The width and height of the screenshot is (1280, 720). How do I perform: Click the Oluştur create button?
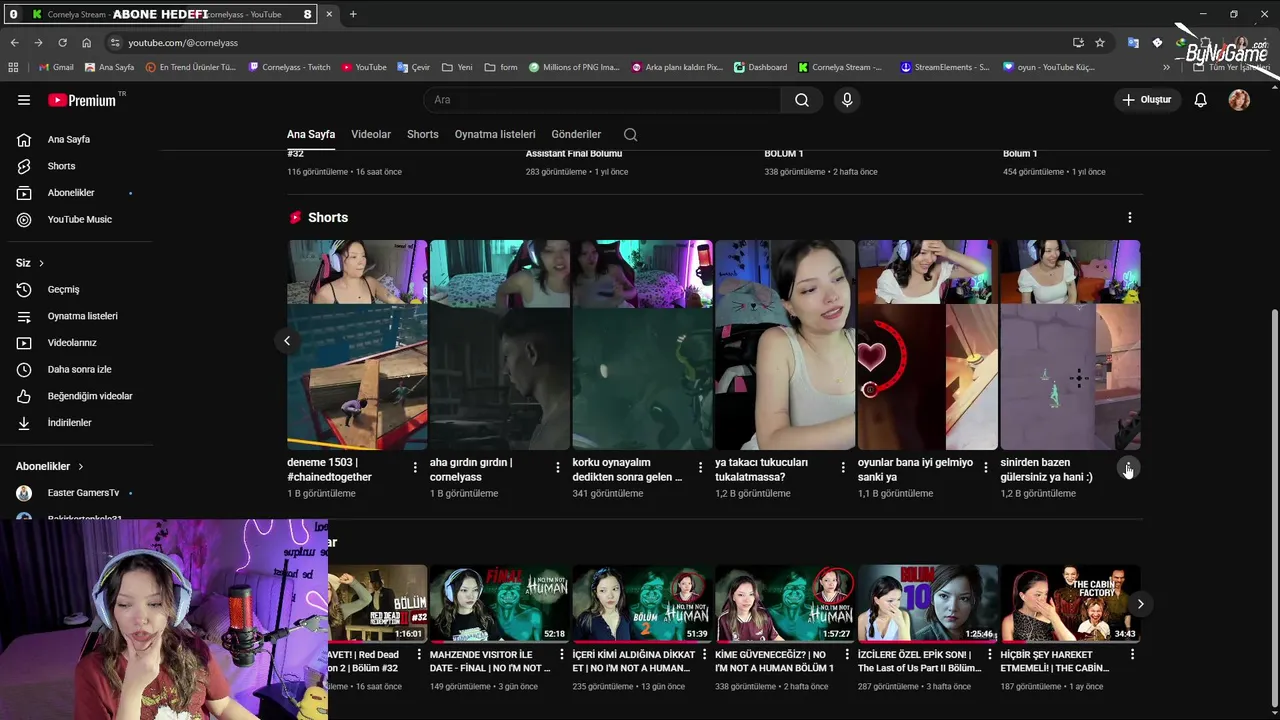[1146, 100]
